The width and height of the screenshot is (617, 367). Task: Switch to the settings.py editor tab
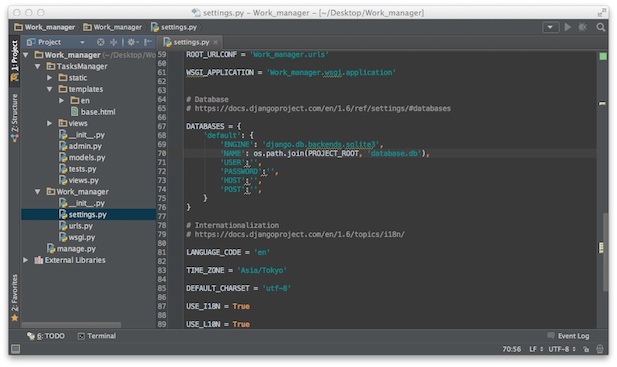(x=191, y=42)
